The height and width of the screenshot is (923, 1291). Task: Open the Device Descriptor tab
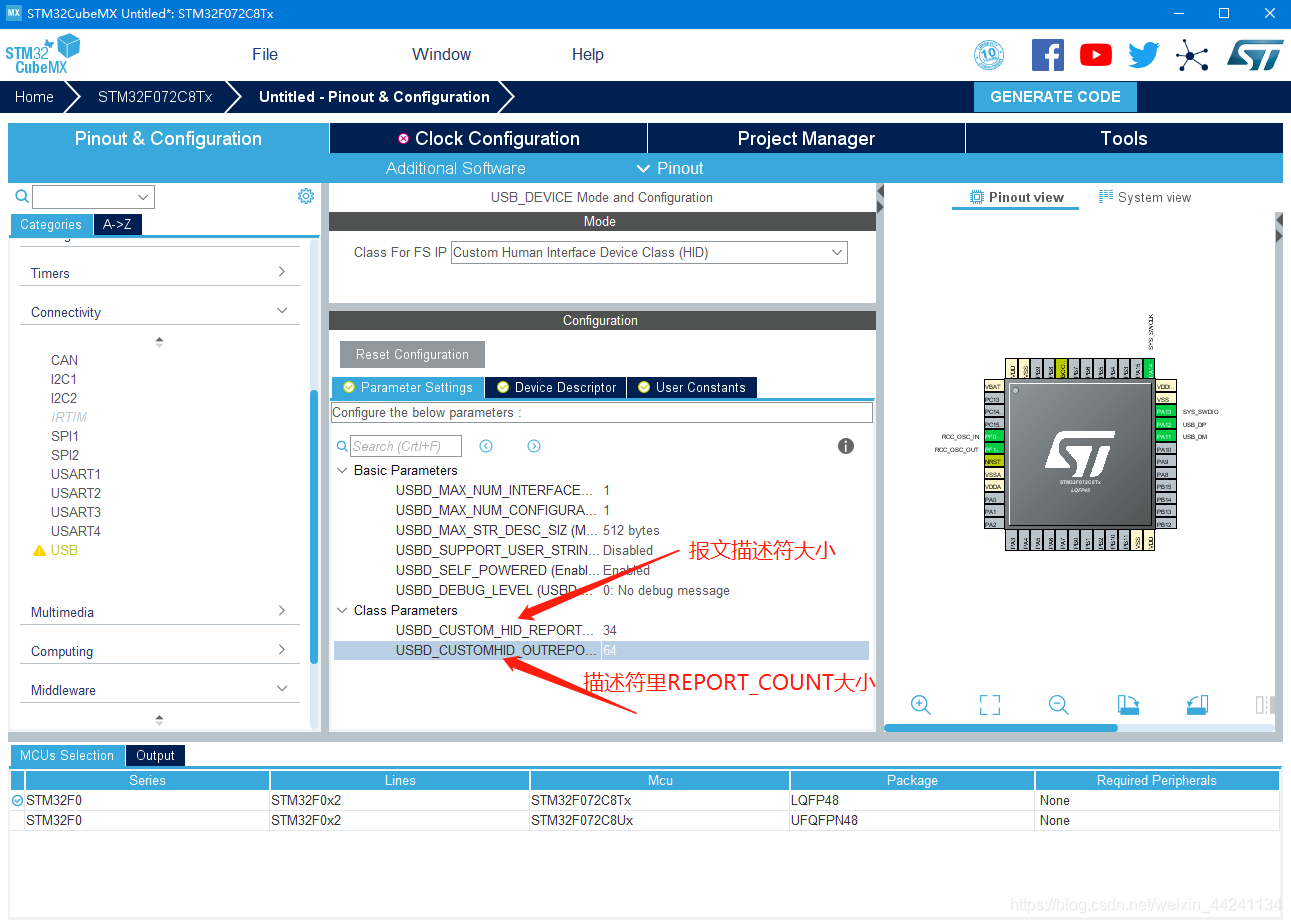click(x=556, y=387)
